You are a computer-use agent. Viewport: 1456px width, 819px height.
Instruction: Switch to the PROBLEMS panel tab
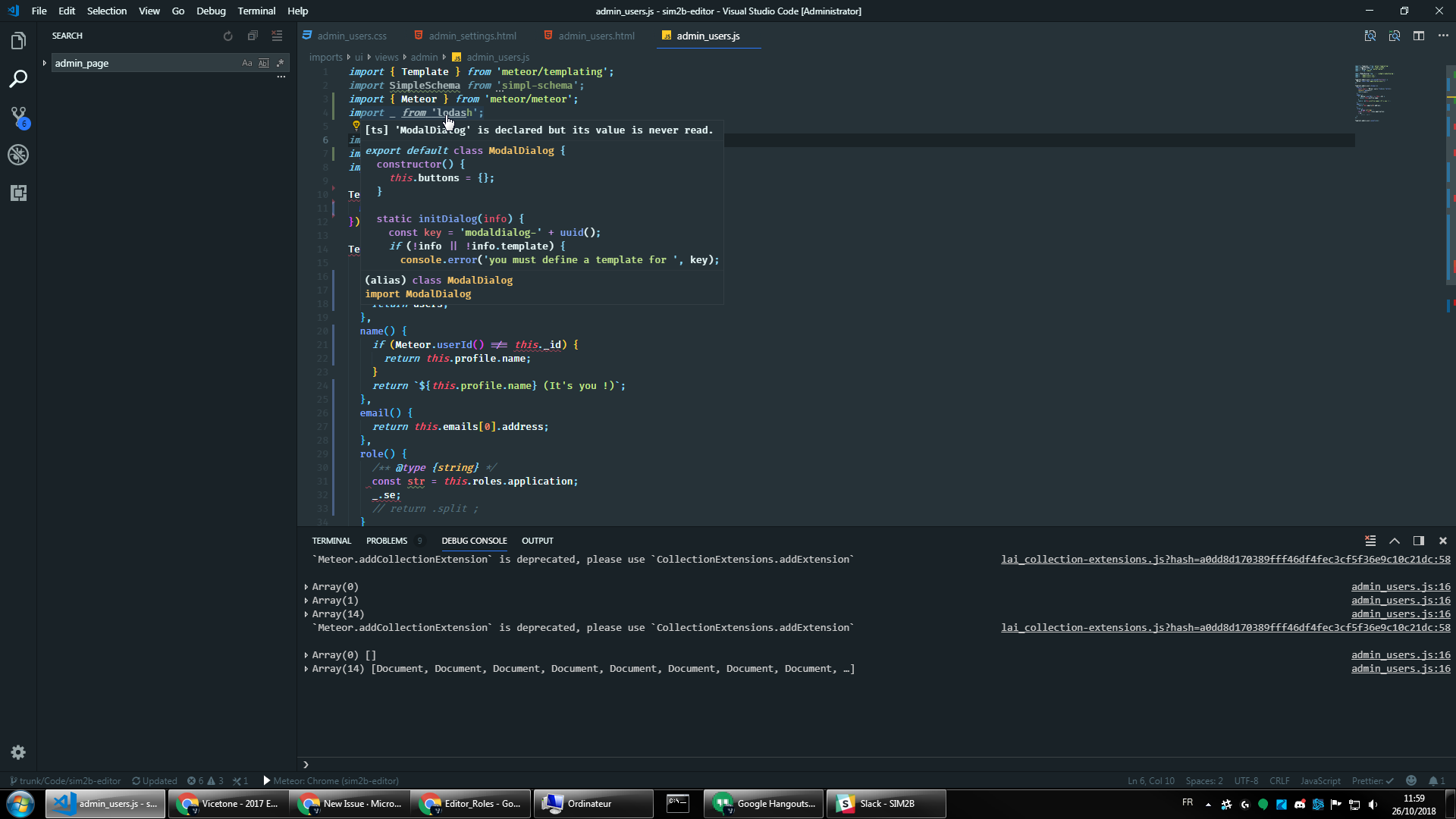[x=386, y=541]
